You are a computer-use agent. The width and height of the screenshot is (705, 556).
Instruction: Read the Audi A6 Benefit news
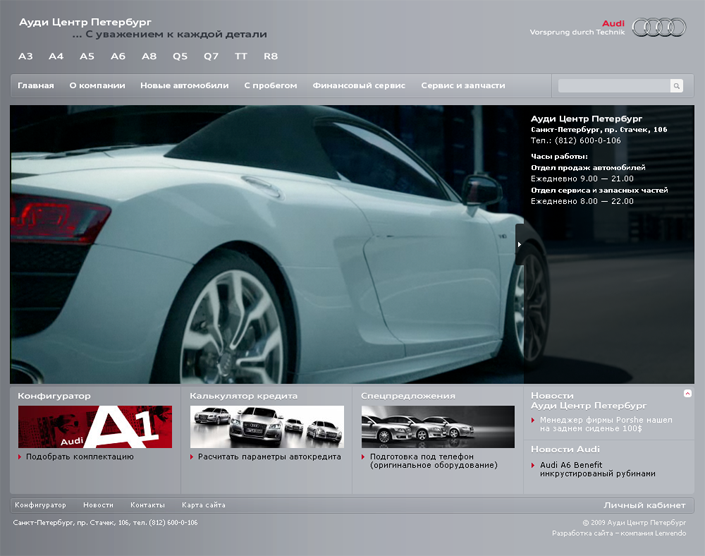(x=598, y=469)
